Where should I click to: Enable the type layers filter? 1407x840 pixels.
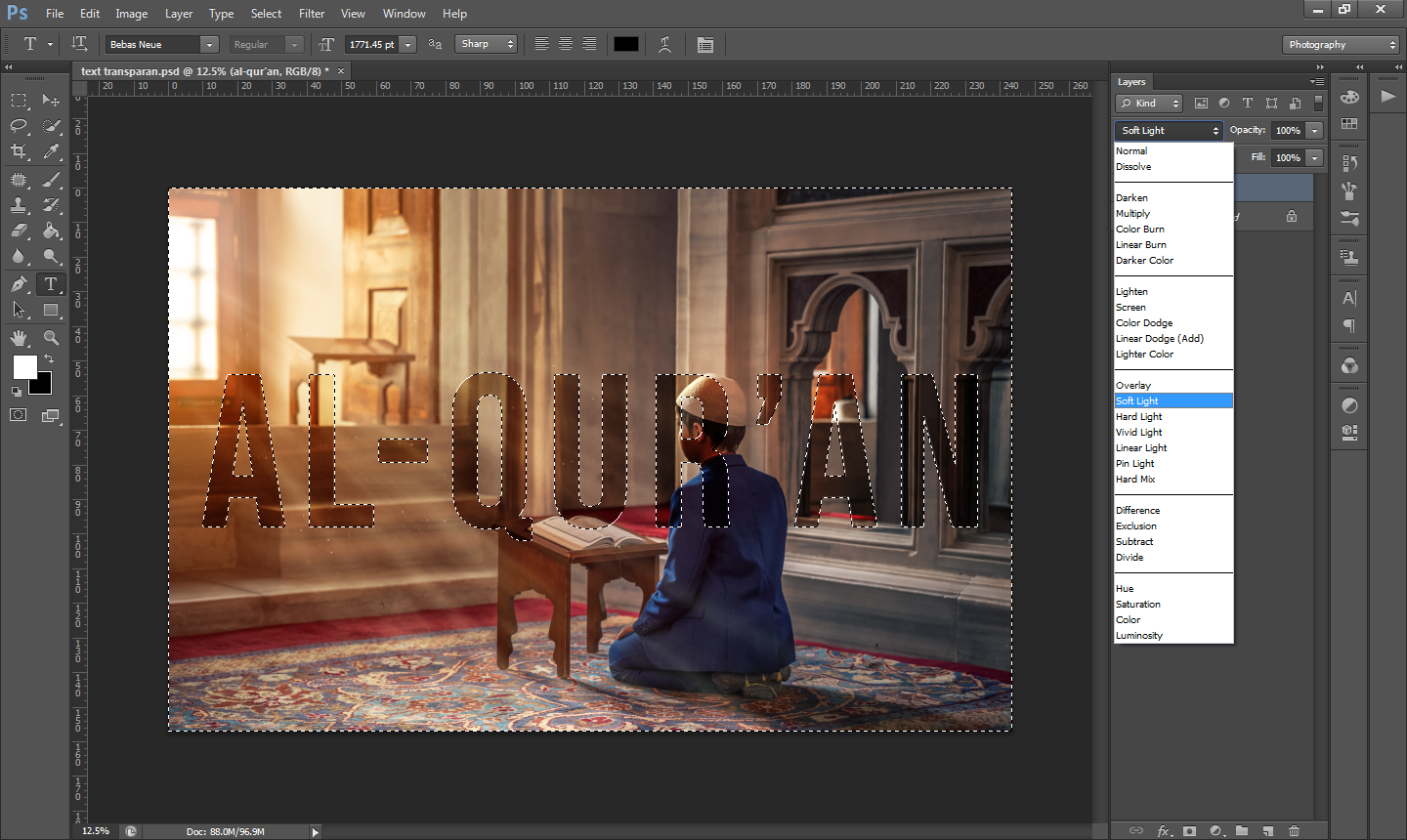coord(1248,103)
